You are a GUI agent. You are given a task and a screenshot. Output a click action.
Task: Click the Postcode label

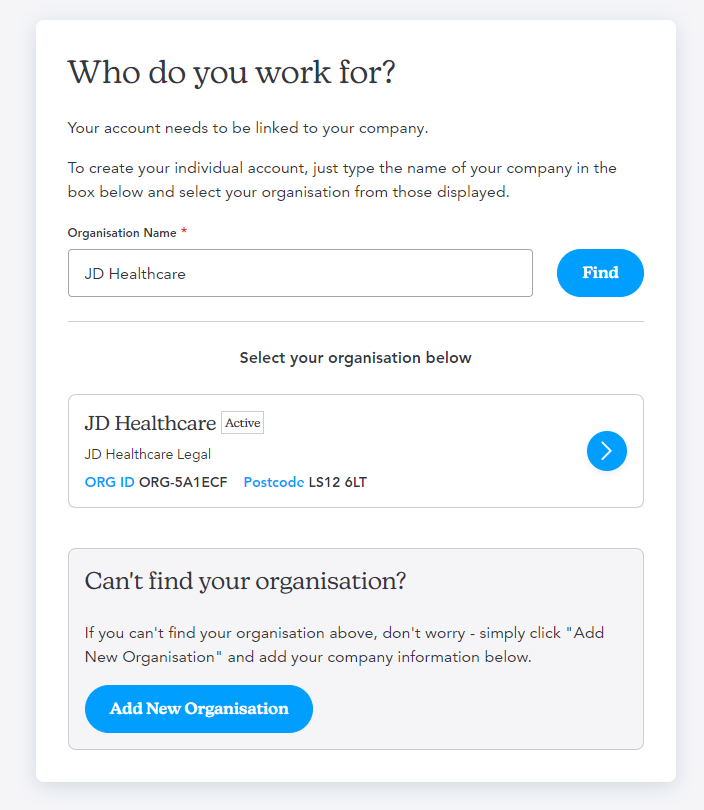(274, 482)
